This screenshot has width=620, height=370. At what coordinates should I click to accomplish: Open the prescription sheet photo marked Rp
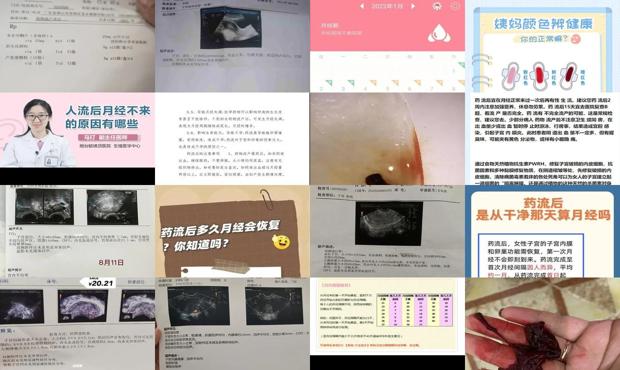78,46
